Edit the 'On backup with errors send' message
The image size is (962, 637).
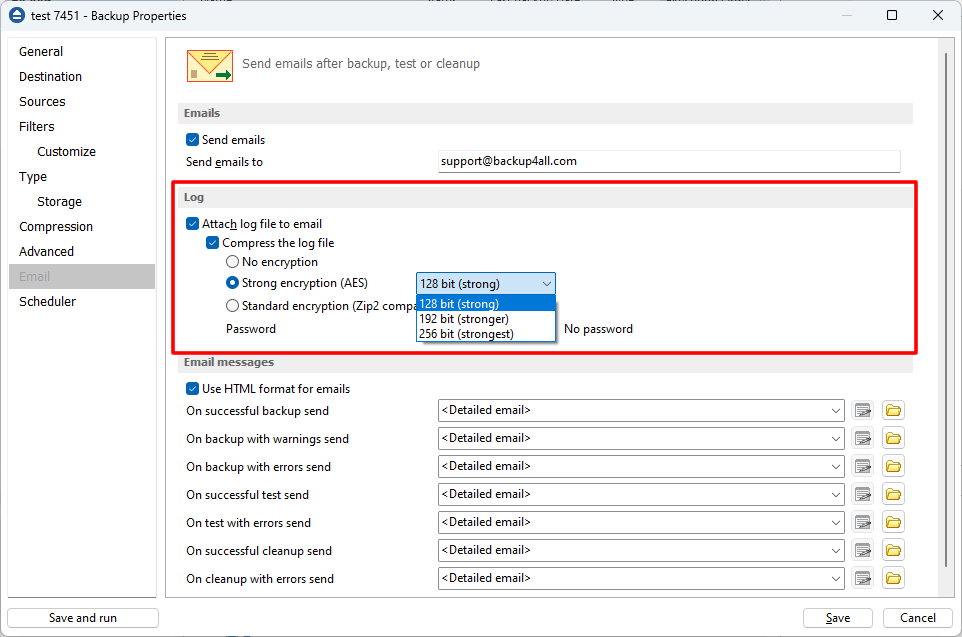click(x=862, y=466)
